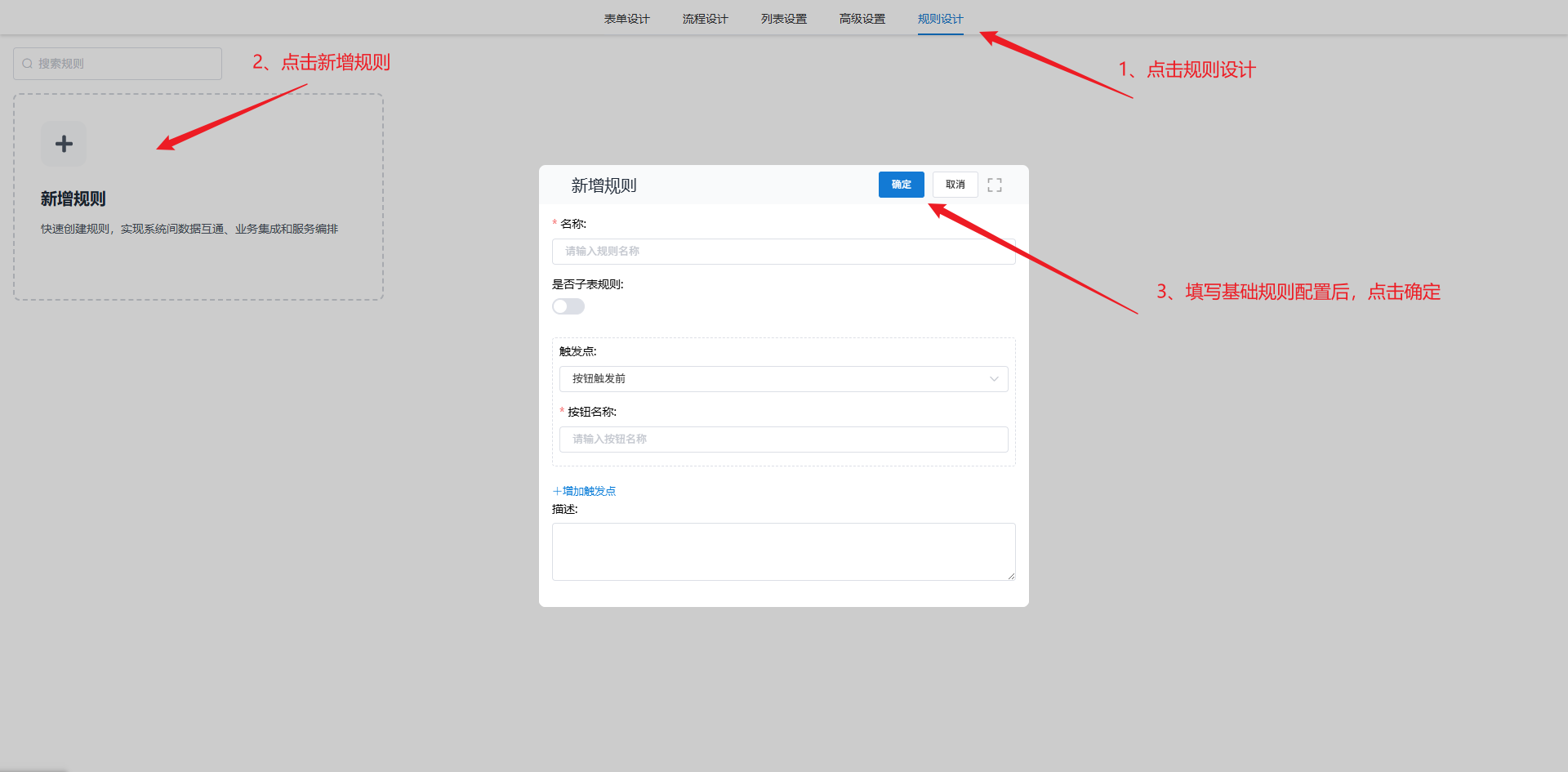Open the 触发点 dropdown showing 按钮触发前

[x=776, y=379]
